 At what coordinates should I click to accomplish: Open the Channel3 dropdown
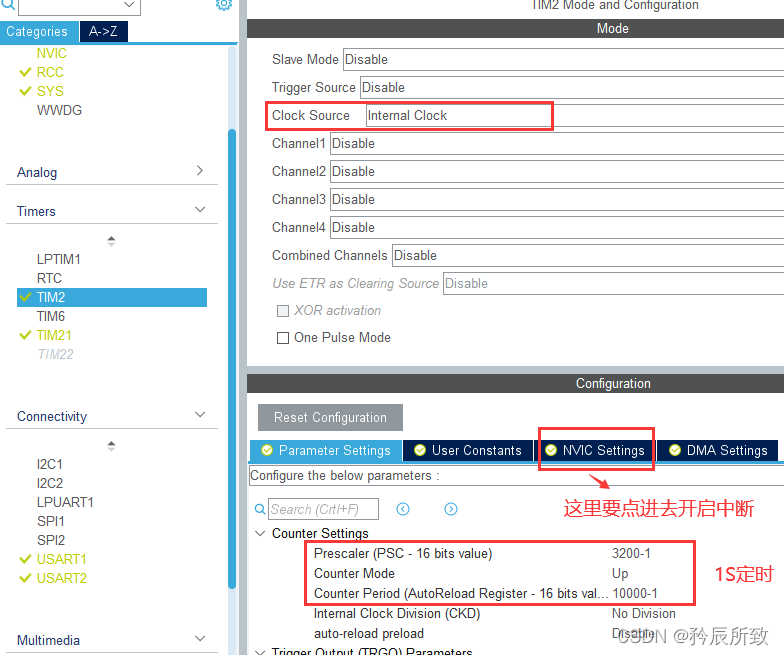pos(556,200)
